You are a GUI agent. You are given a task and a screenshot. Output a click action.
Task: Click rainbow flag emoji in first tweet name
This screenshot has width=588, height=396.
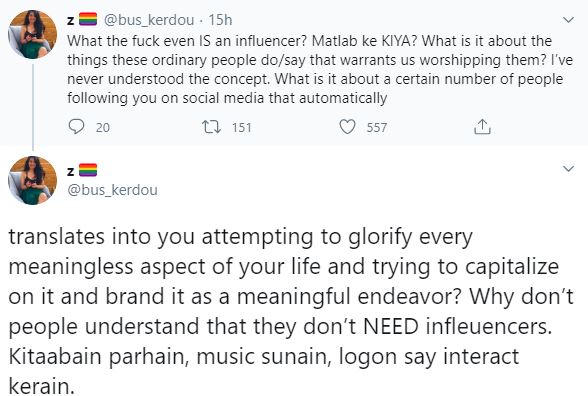[88, 20]
